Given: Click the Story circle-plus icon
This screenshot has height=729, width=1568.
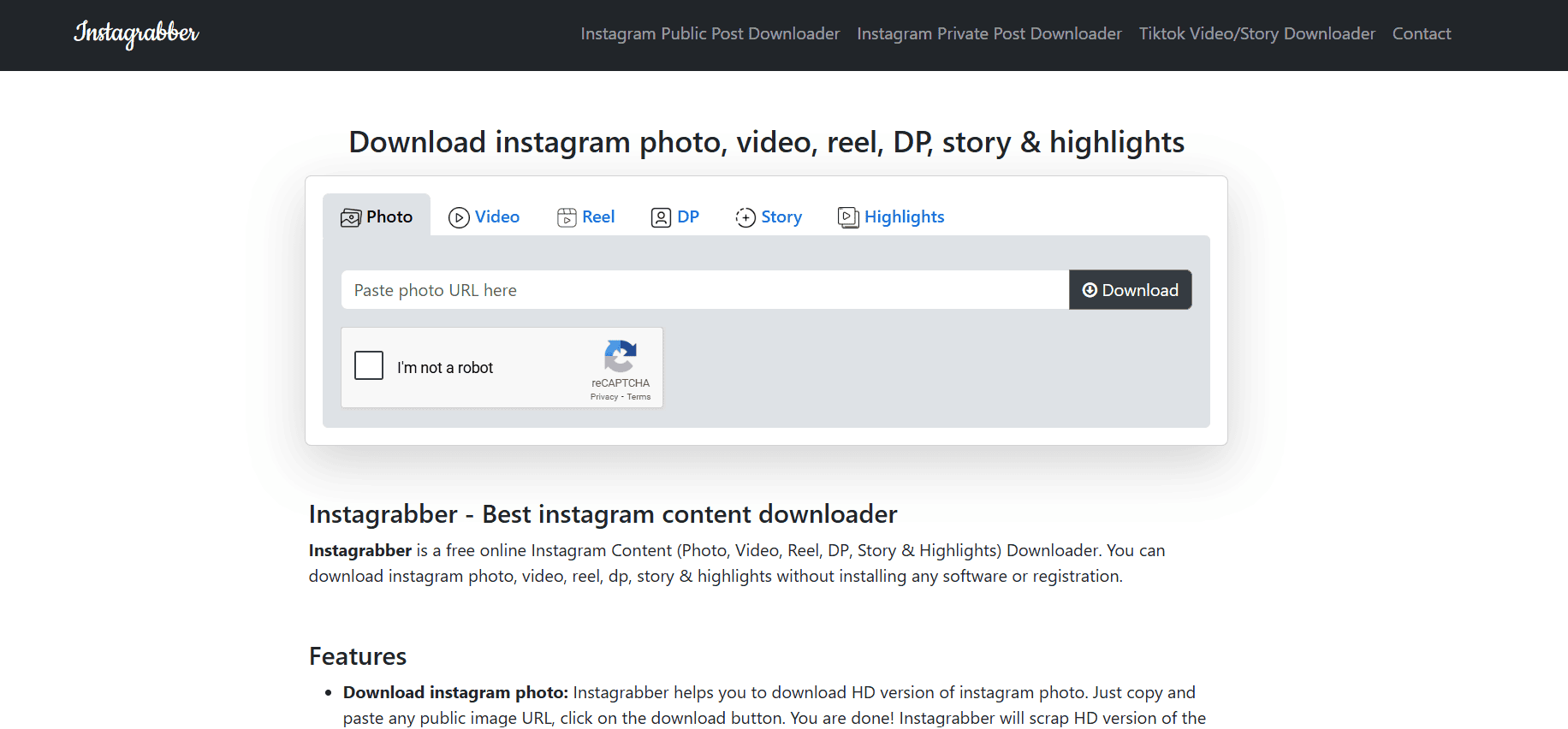Looking at the screenshot, I should (745, 218).
